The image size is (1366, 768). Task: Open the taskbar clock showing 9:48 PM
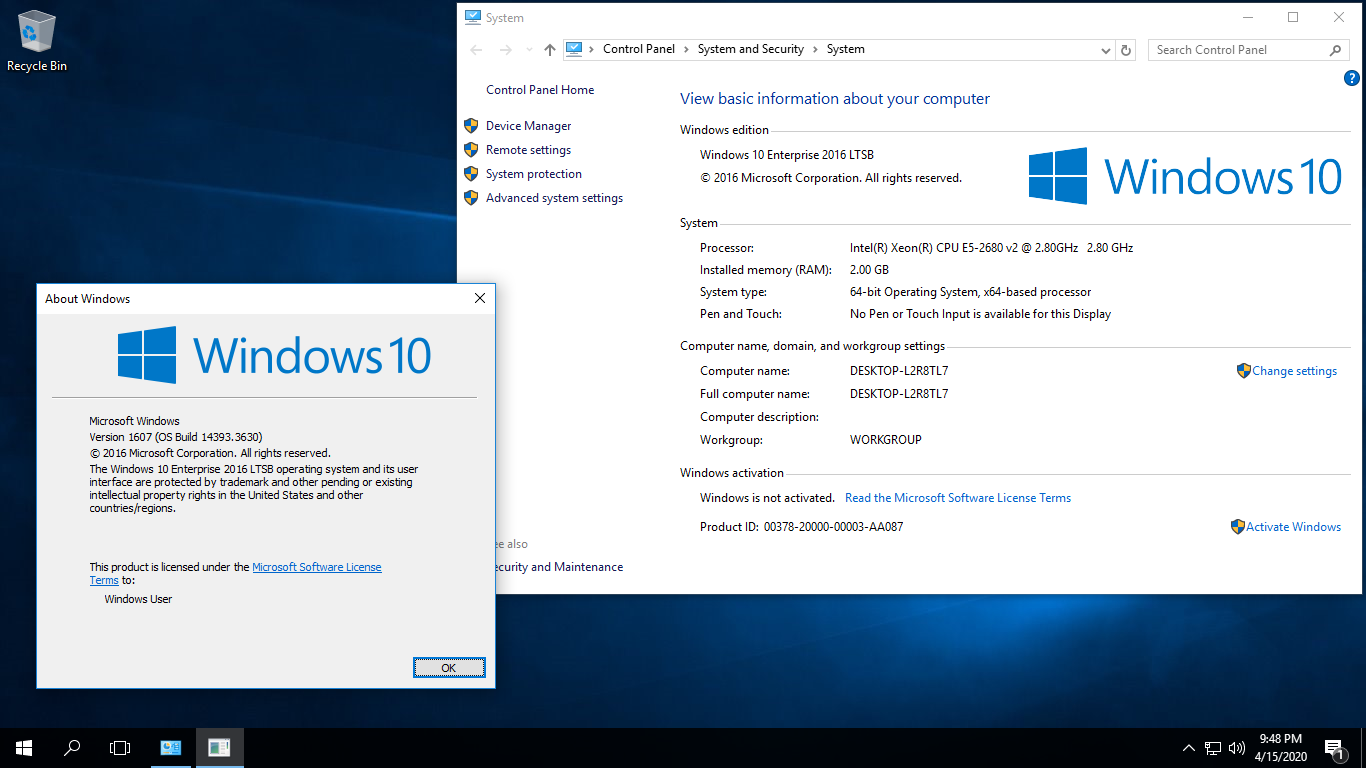(1280, 748)
